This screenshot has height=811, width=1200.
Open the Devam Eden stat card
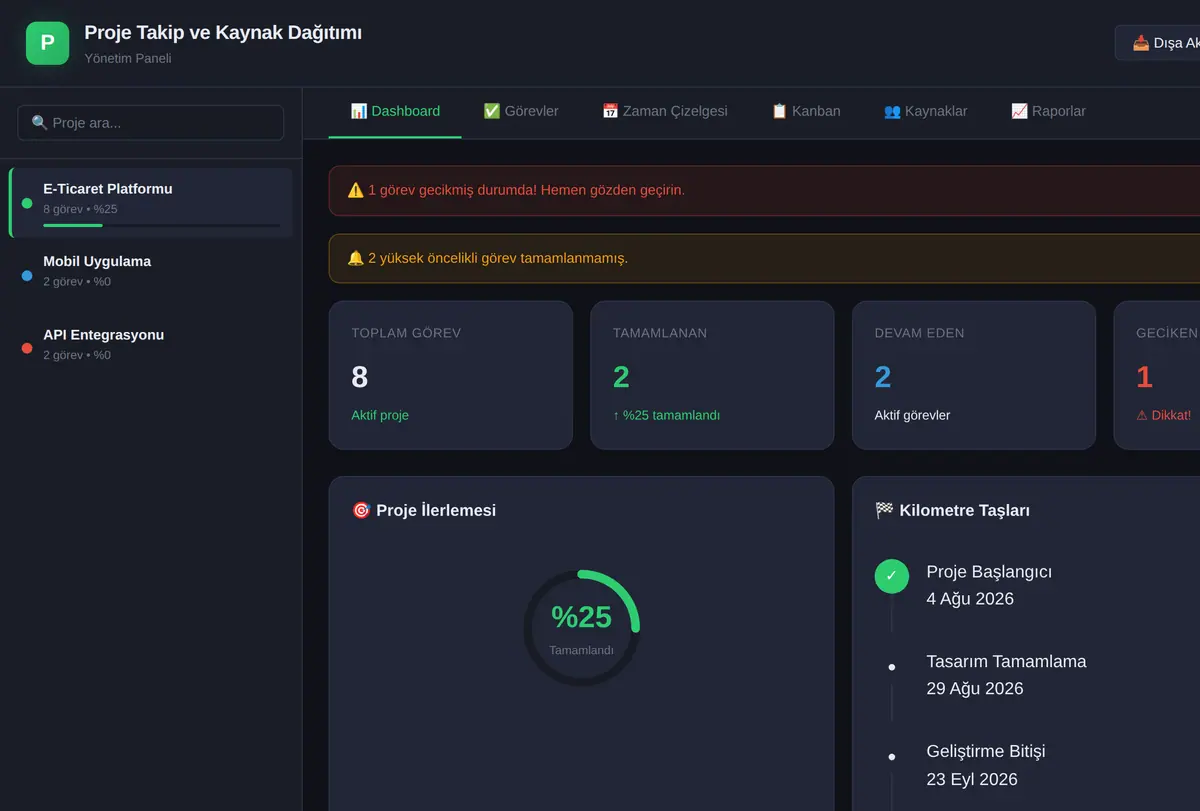974,375
